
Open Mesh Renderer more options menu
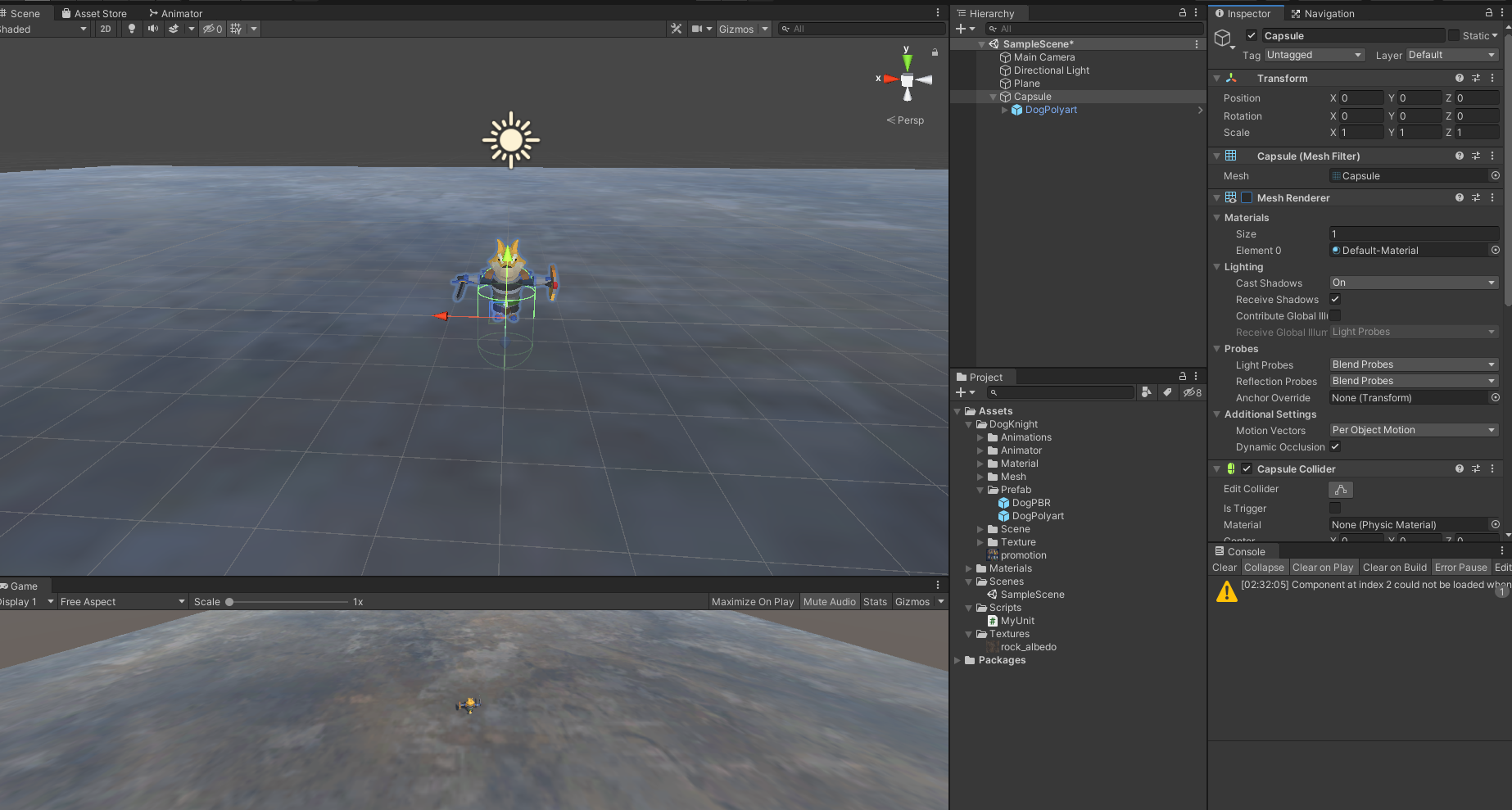pos(1492,197)
